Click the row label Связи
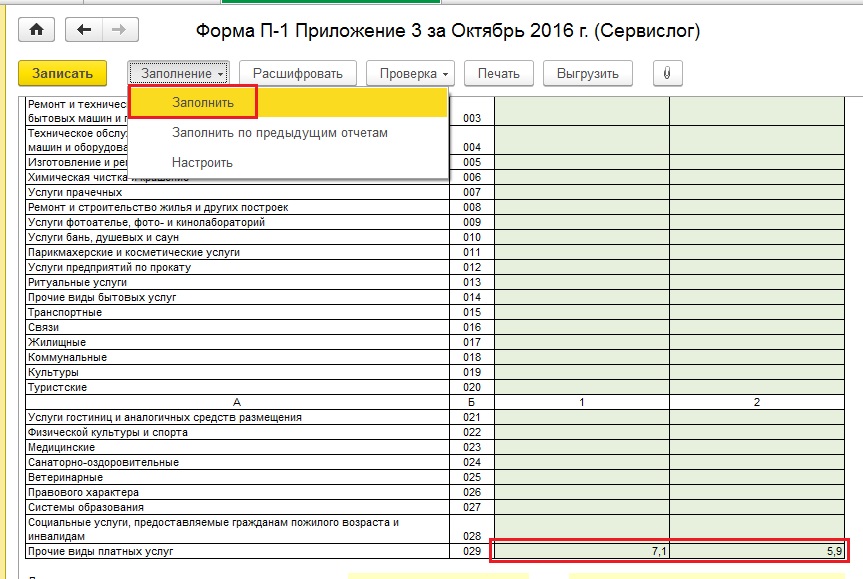863x579 pixels. tap(43, 327)
